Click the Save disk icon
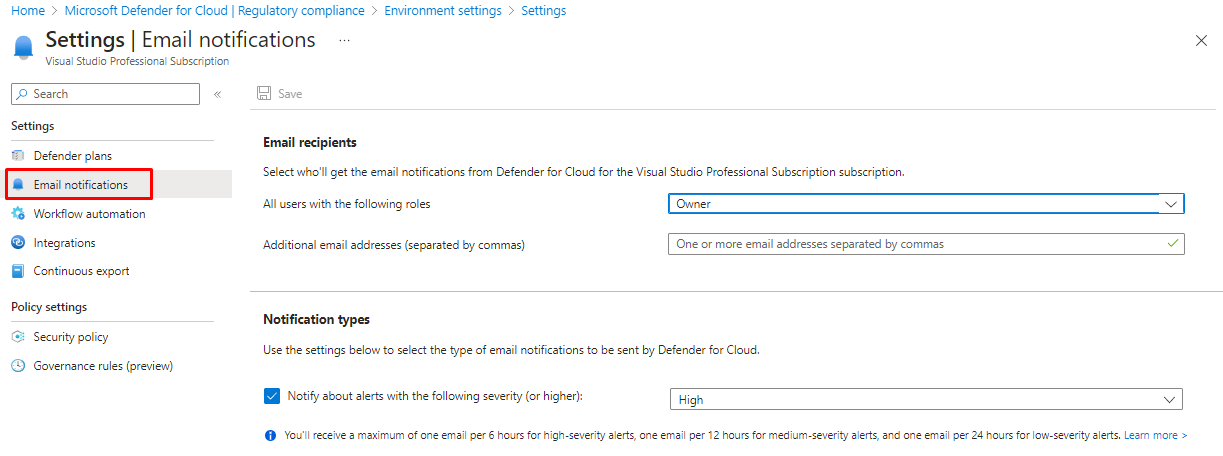Screen dimensions: 1223x456 point(264,94)
